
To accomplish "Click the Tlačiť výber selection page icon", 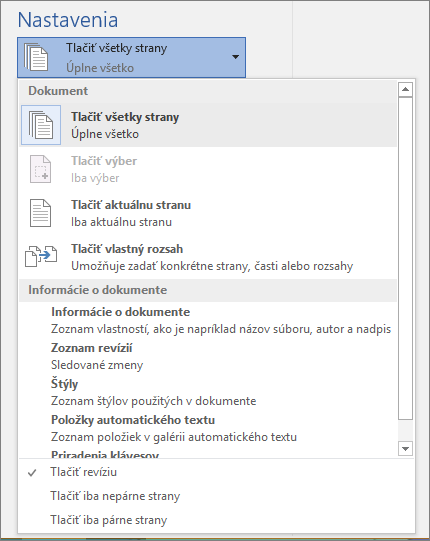I will tap(40, 169).
